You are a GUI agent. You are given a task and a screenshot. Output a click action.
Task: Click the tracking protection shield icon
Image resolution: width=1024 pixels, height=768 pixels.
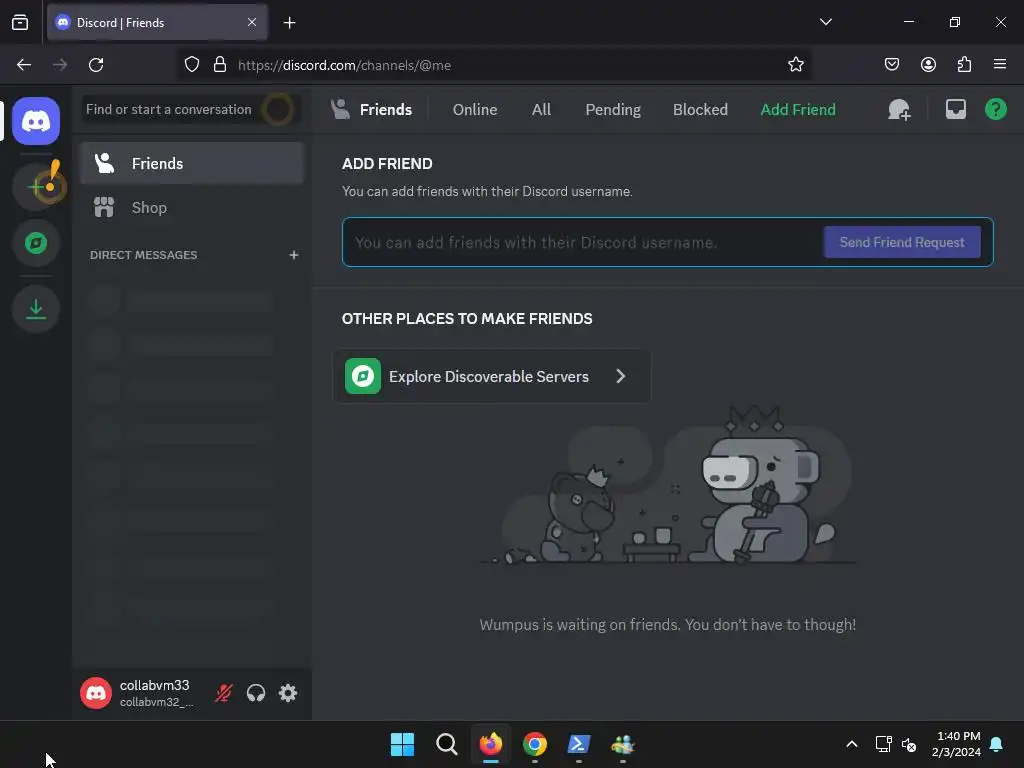pos(191,65)
